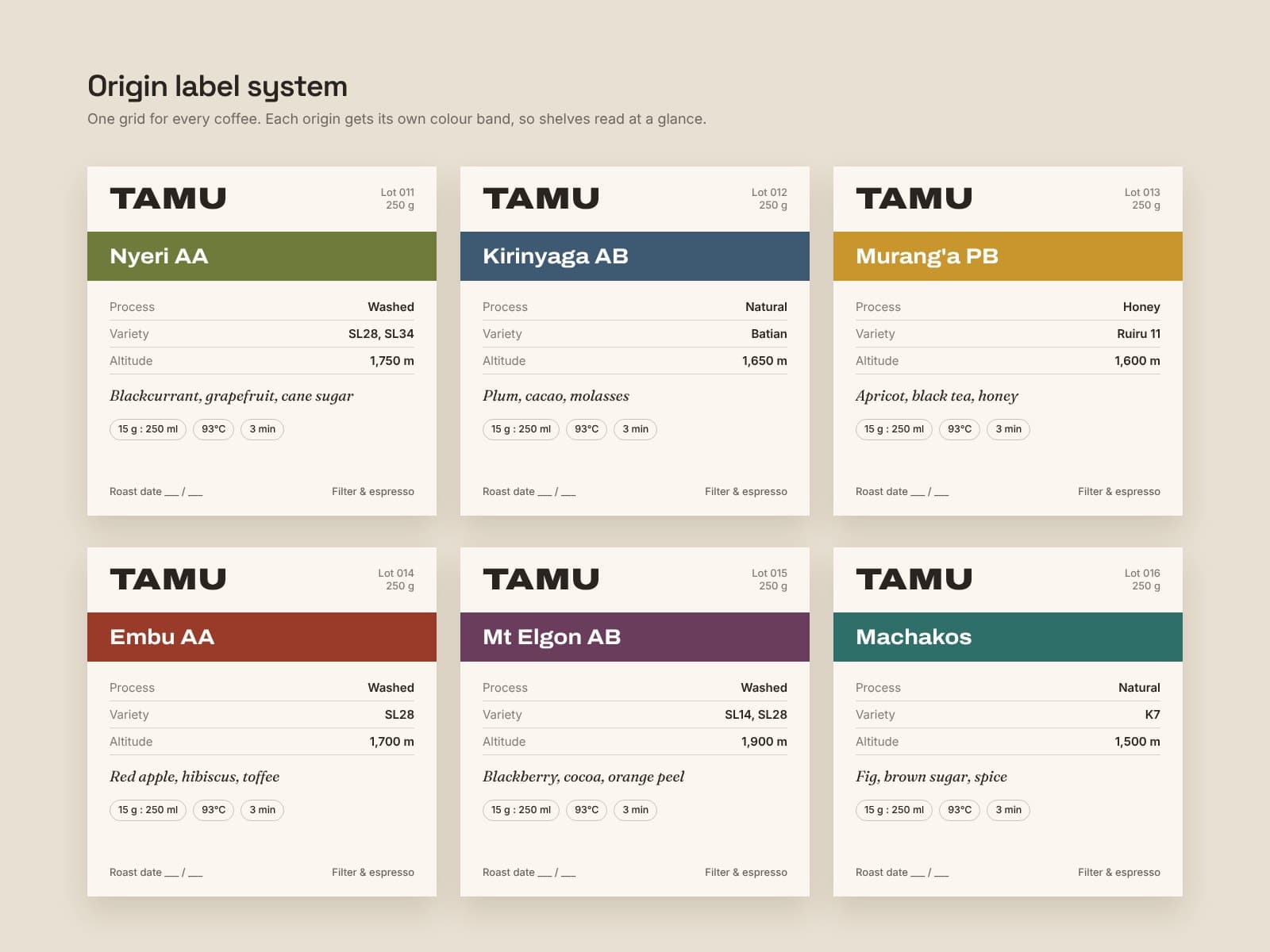
Task: Click the "Lot 011" text
Action: [397, 192]
